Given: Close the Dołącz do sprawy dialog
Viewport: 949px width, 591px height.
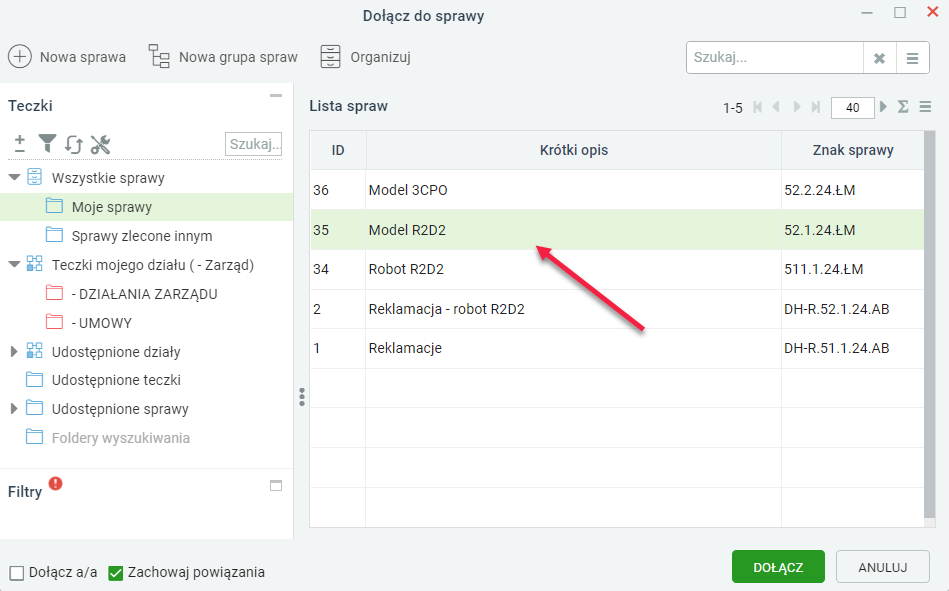Looking at the screenshot, I should pyautogui.click(x=933, y=12).
